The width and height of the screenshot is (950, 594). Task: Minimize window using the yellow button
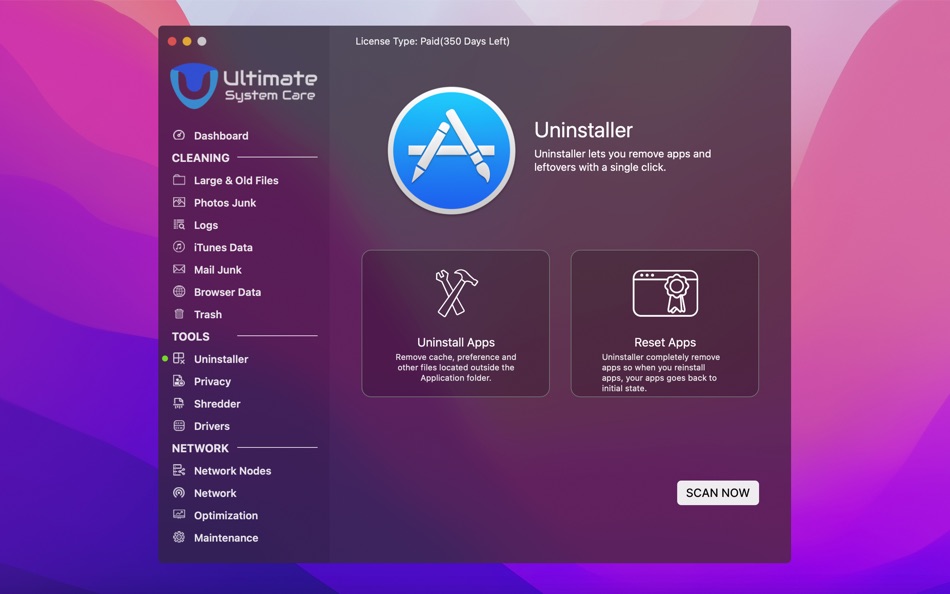[x=187, y=41]
